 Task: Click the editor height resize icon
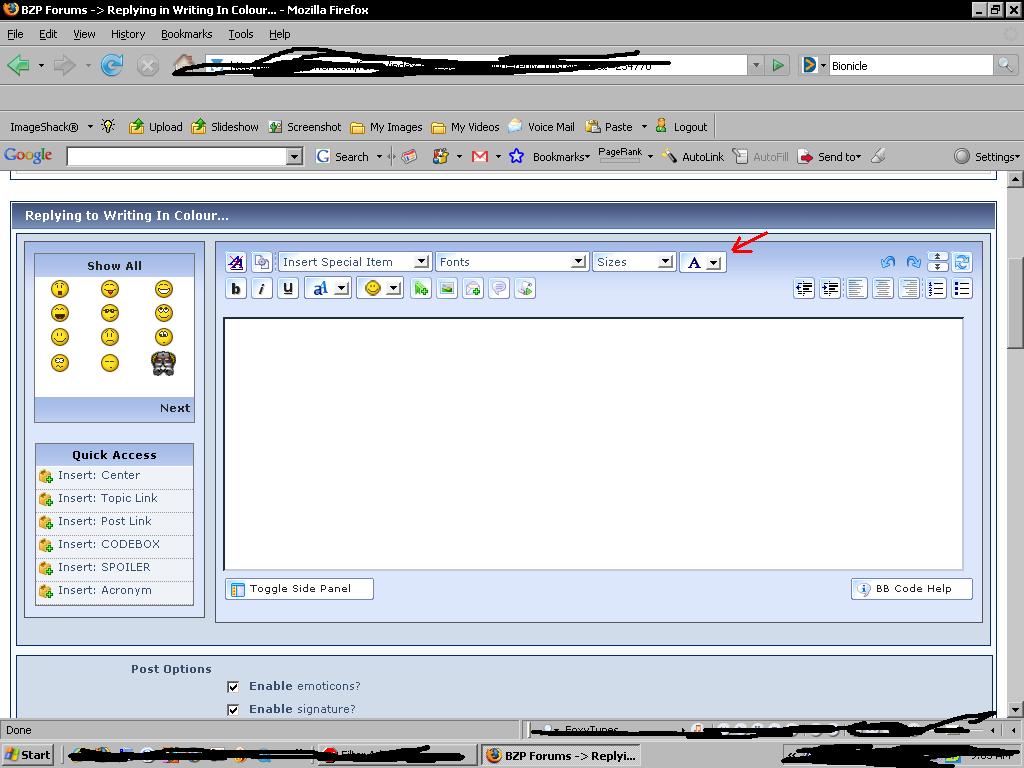point(938,262)
